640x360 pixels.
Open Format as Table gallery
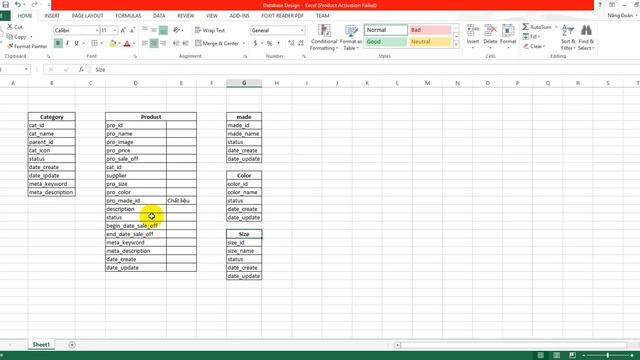tap(351, 38)
